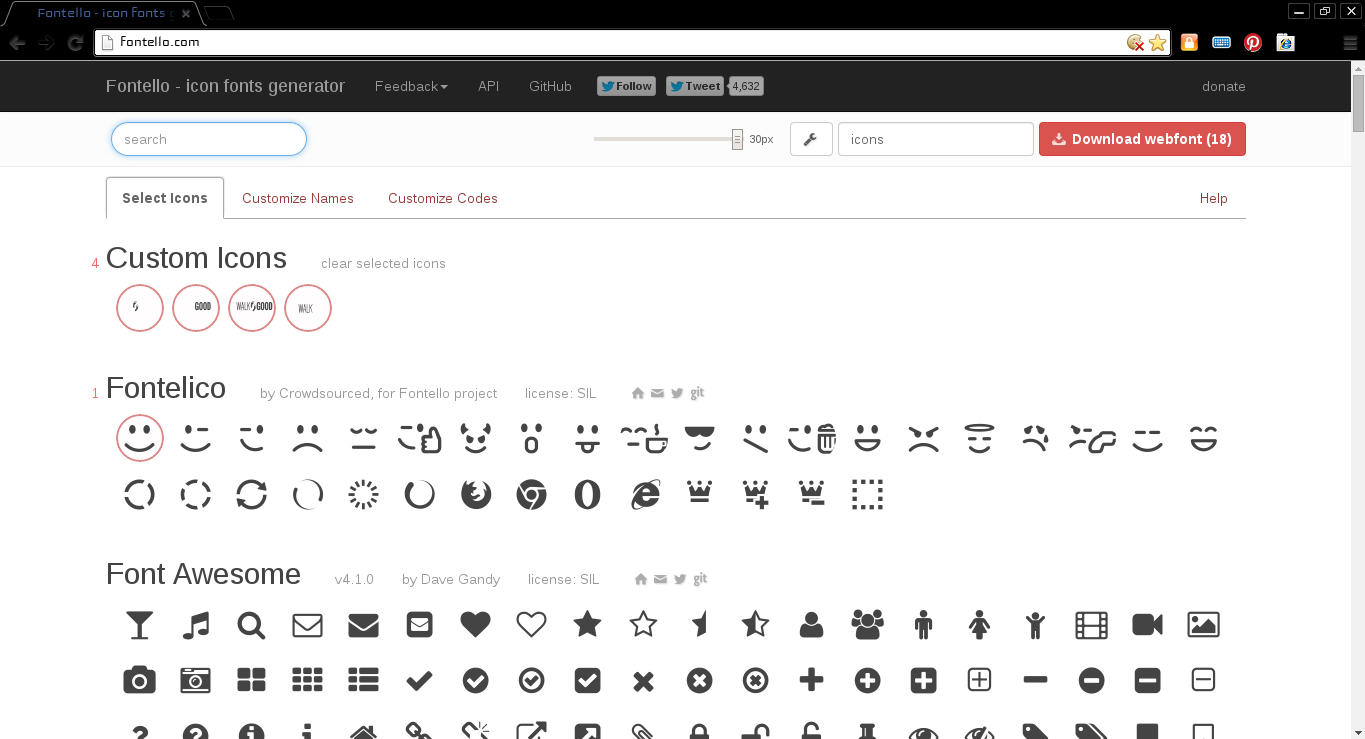Deselect the WALK custom icon
The height and width of the screenshot is (739, 1365).
pyautogui.click(x=307, y=308)
